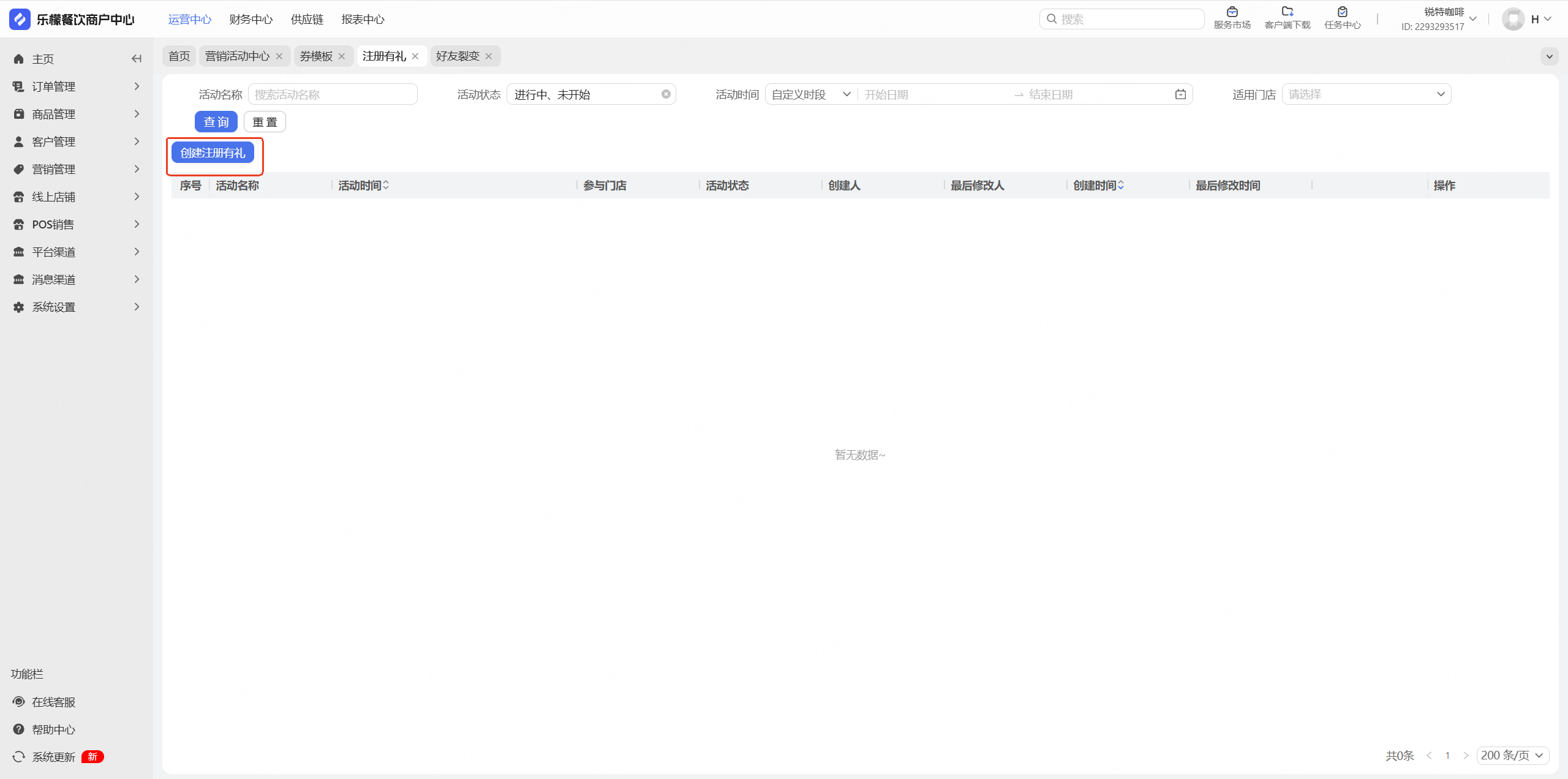The width and height of the screenshot is (1568, 779).
Task: Focus the 搜索活动名称 input field
Action: [x=333, y=94]
